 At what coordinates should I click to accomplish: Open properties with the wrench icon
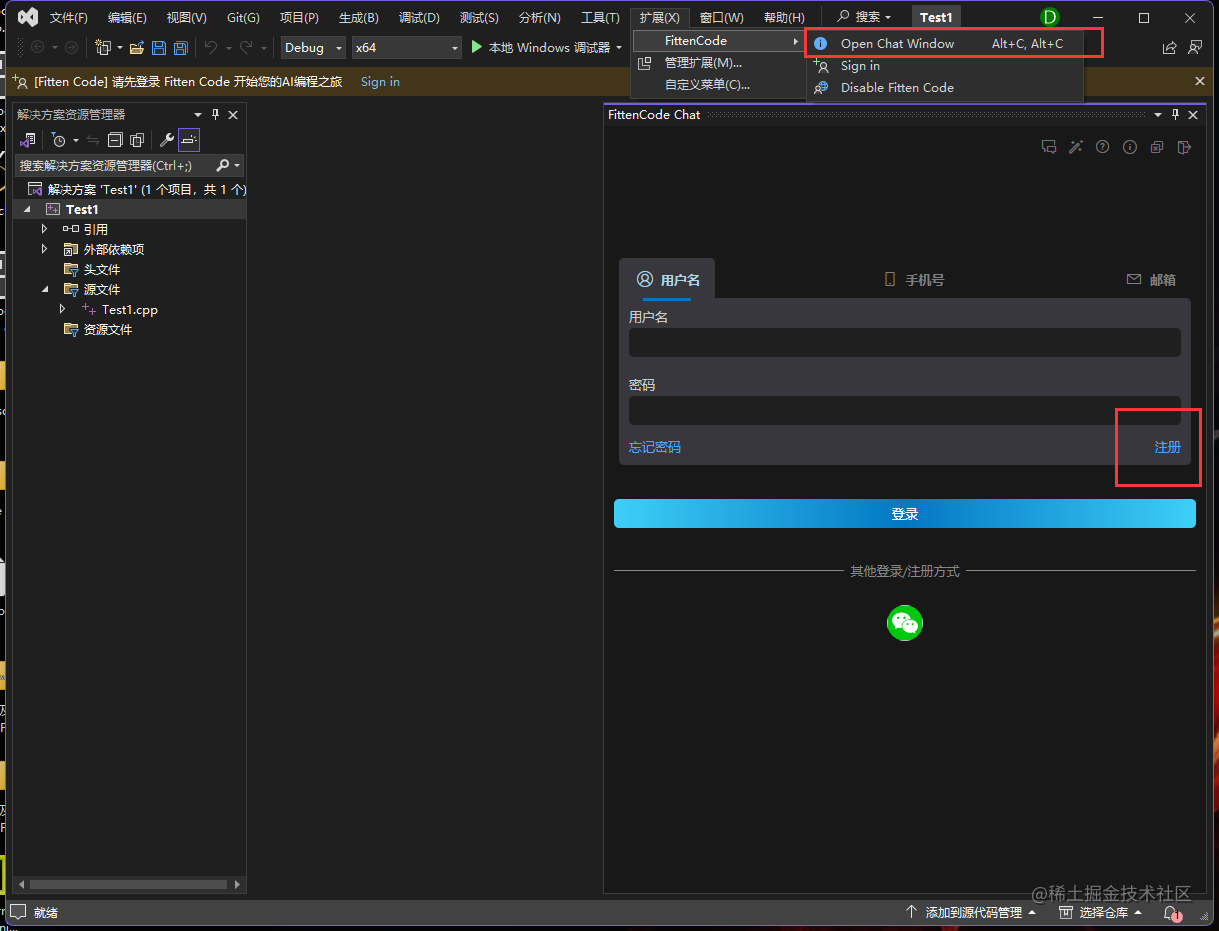(166, 140)
